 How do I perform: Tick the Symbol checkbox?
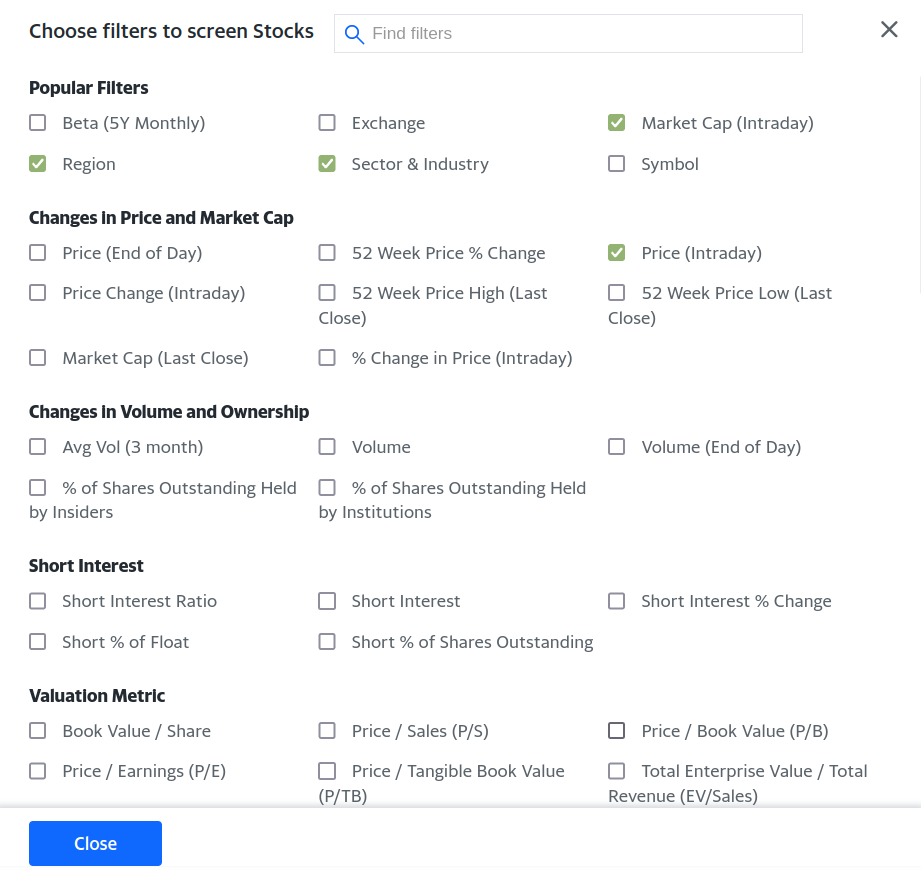617,164
